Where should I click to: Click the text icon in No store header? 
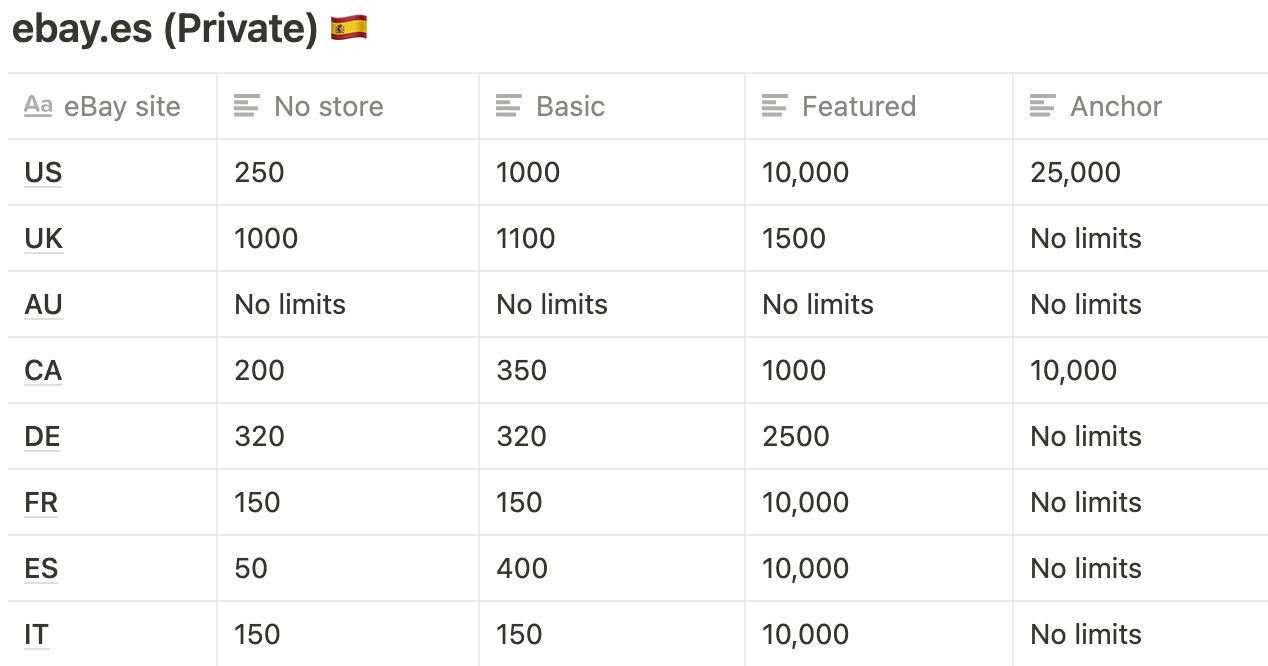pyautogui.click(x=246, y=106)
